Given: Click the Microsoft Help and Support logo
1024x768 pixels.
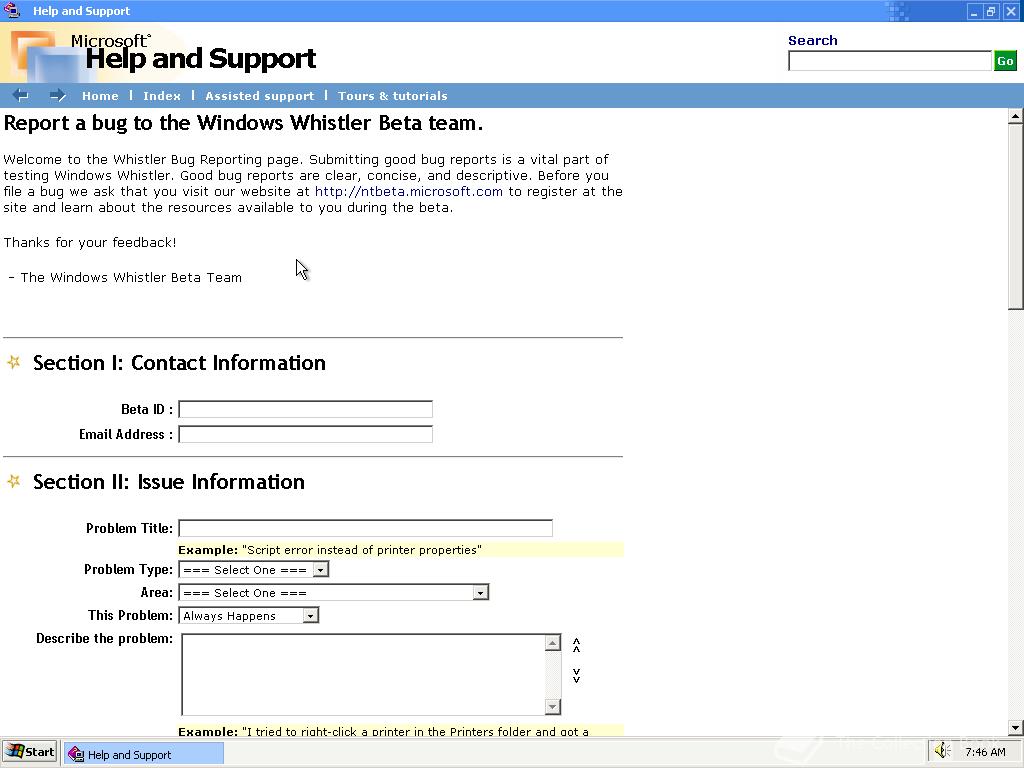Looking at the screenshot, I should tap(163, 52).
